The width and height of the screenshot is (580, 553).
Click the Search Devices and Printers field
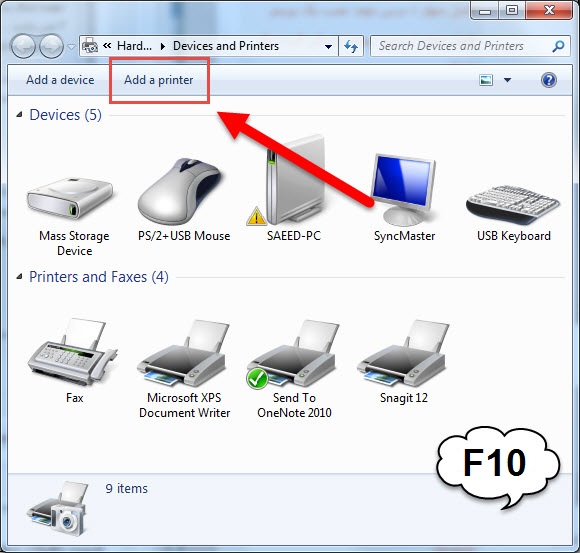tap(463, 46)
